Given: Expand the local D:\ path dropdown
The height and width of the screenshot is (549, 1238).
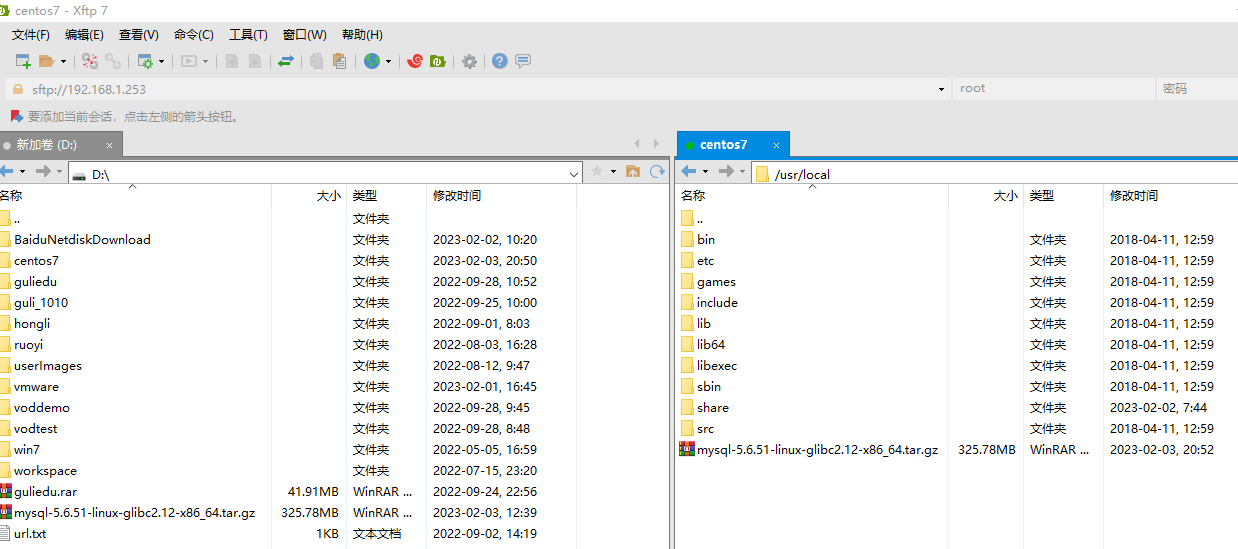Looking at the screenshot, I should point(573,173).
